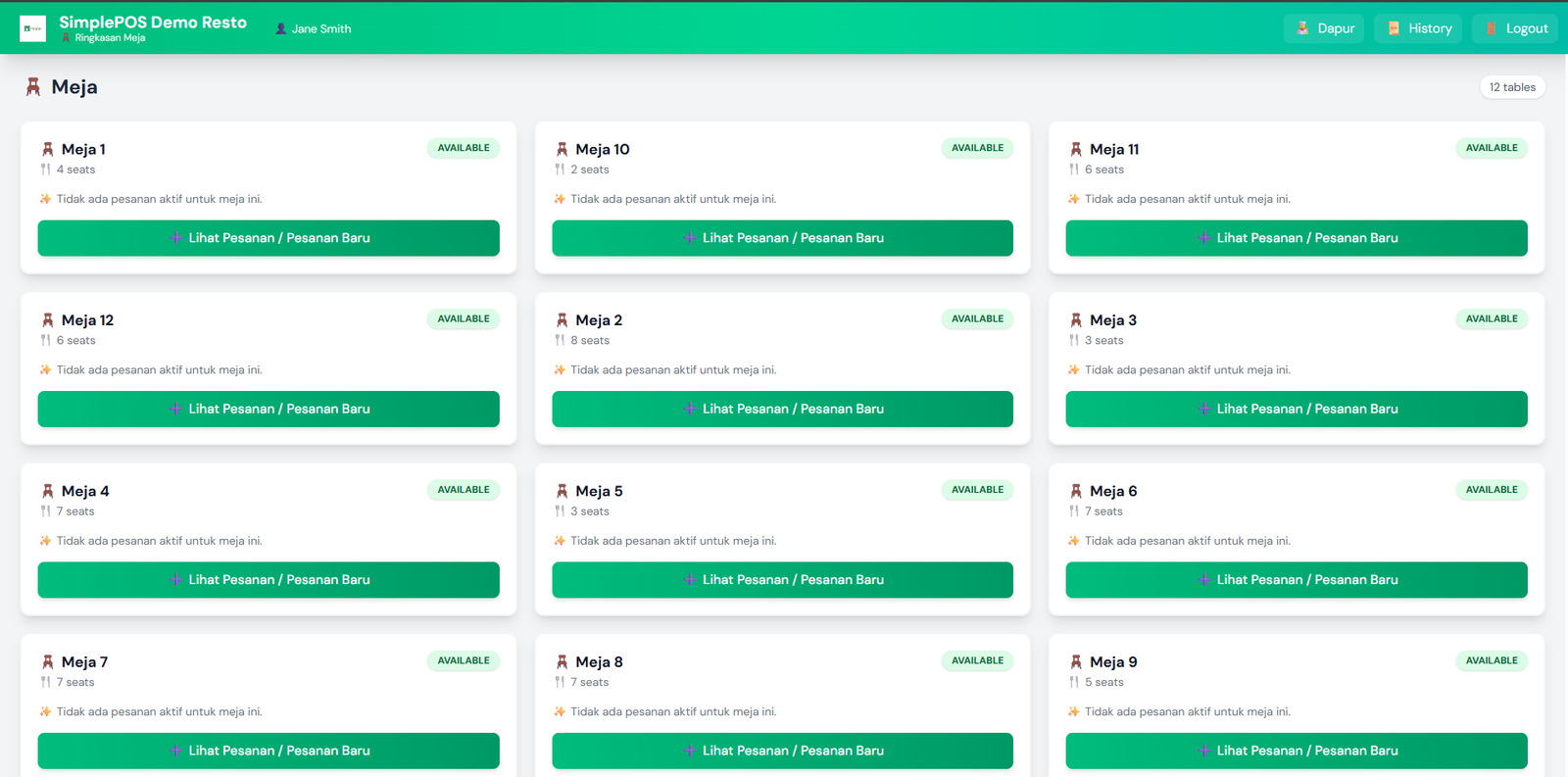Viewport: 1568px width, 777px height.
Task: Click the receipt icon on History button
Action: (x=1394, y=28)
